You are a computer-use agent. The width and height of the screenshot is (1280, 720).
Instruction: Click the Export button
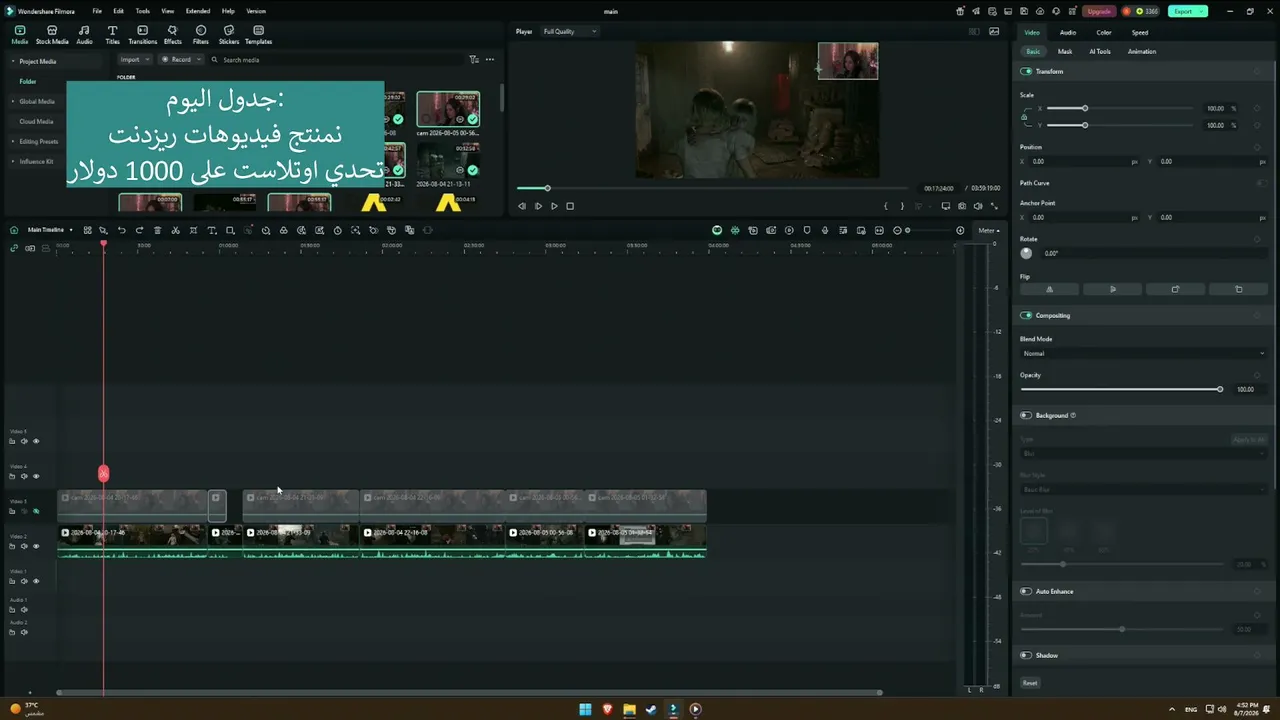pyautogui.click(x=1187, y=11)
